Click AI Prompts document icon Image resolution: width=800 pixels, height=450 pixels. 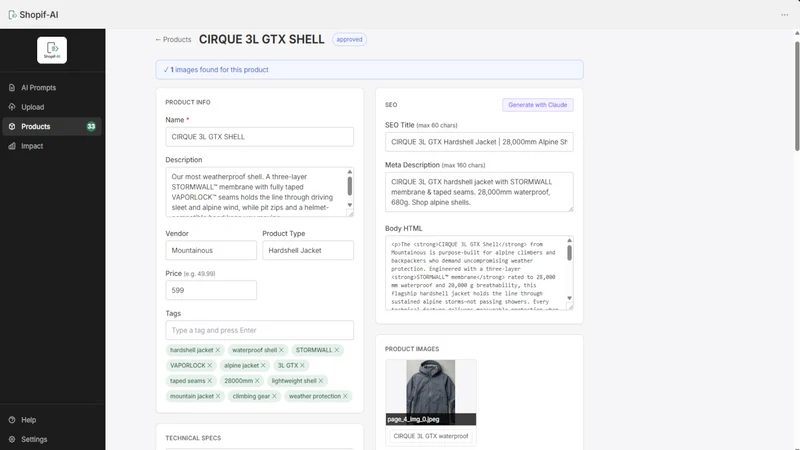coord(12,88)
